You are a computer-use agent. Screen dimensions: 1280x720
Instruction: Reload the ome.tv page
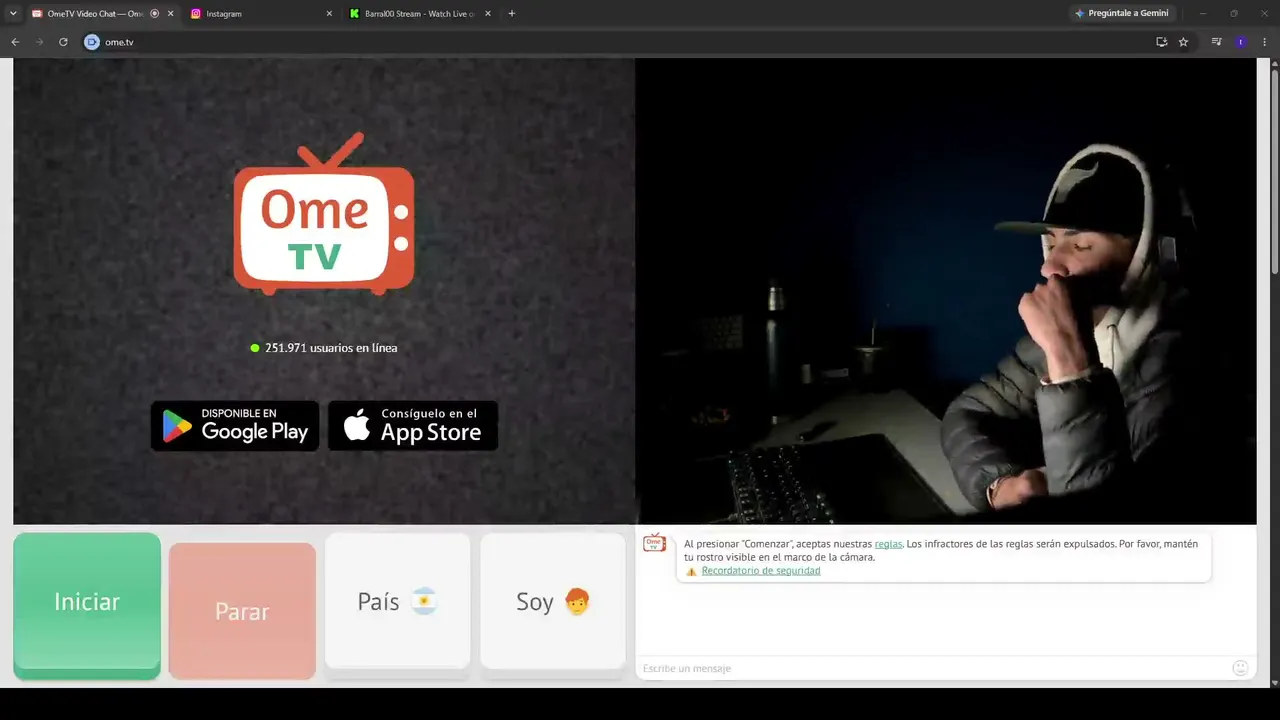(x=63, y=42)
